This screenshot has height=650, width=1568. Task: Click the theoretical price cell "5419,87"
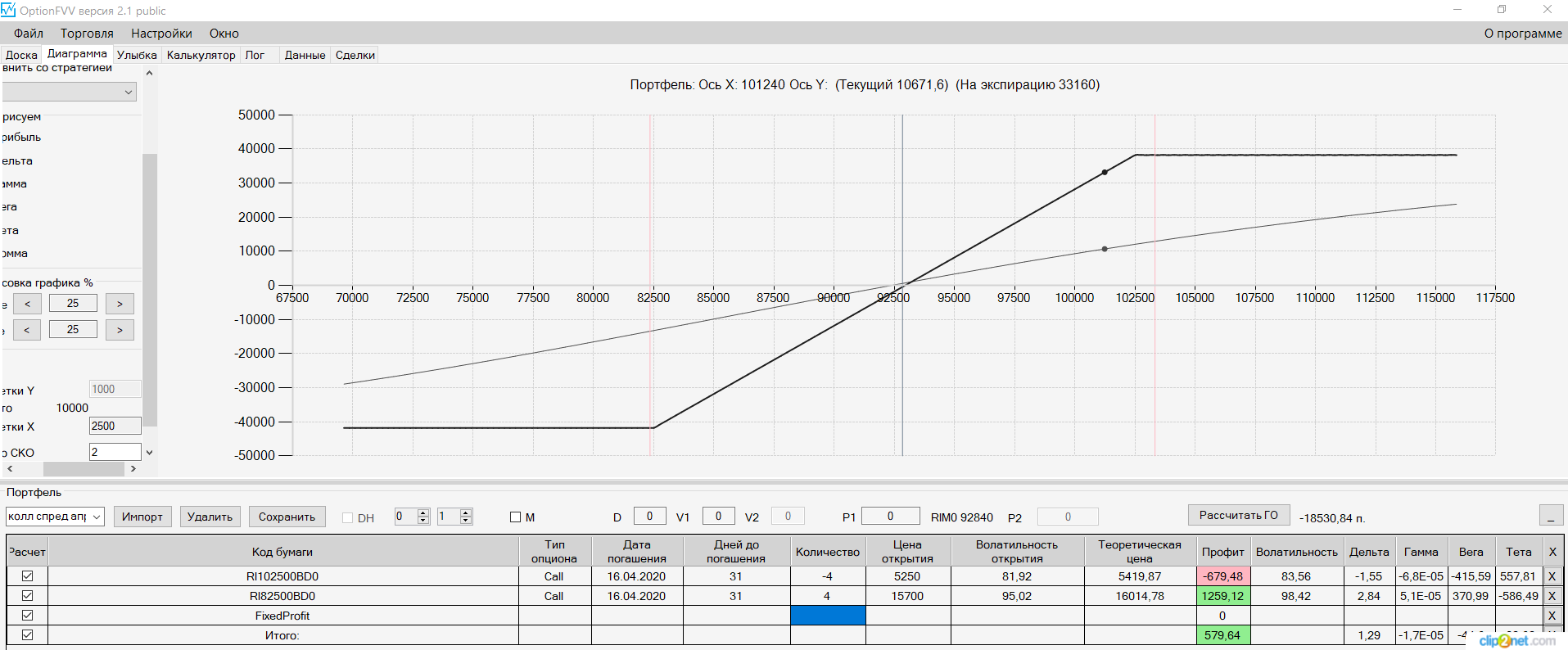point(1140,576)
